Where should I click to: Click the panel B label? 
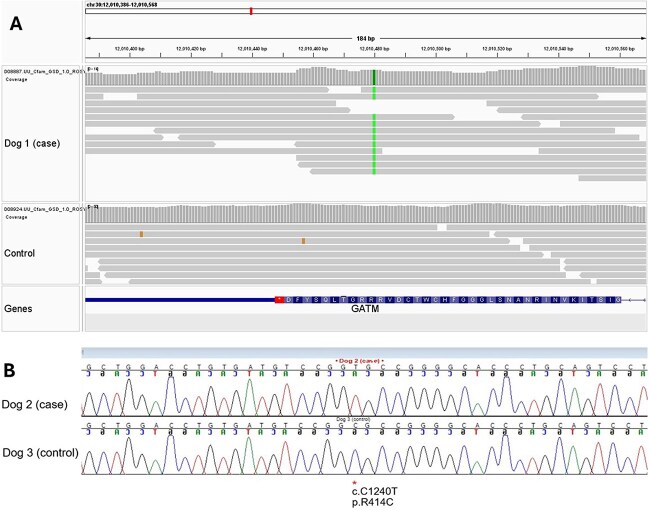[10, 370]
